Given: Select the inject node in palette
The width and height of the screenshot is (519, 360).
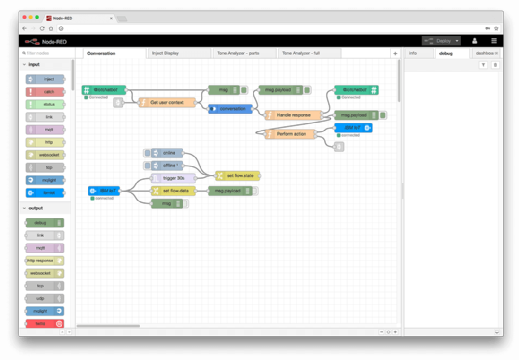Looking at the screenshot, I should pyautogui.click(x=45, y=79).
